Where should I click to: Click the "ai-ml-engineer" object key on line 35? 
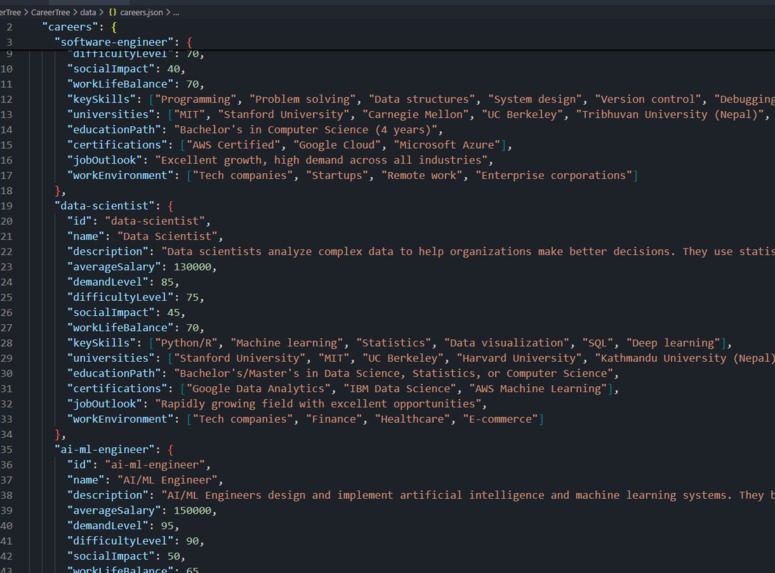104,449
